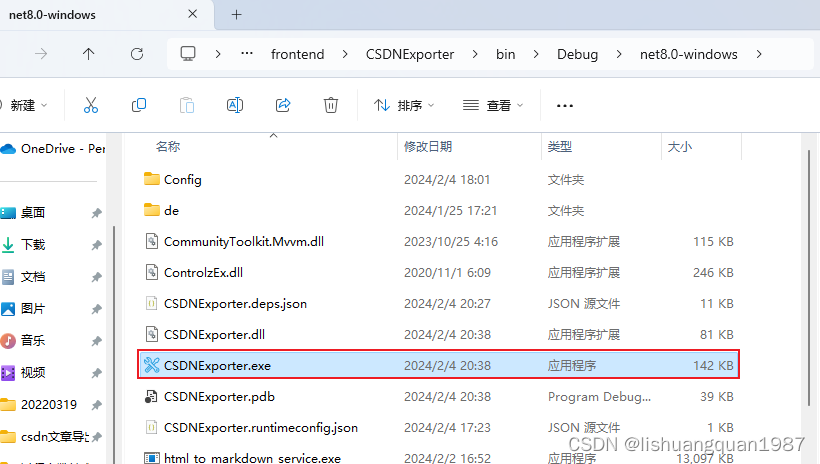Screen dimensions: 820x464
Task: Sort by the 大小 size column header
Action: point(679,146)
